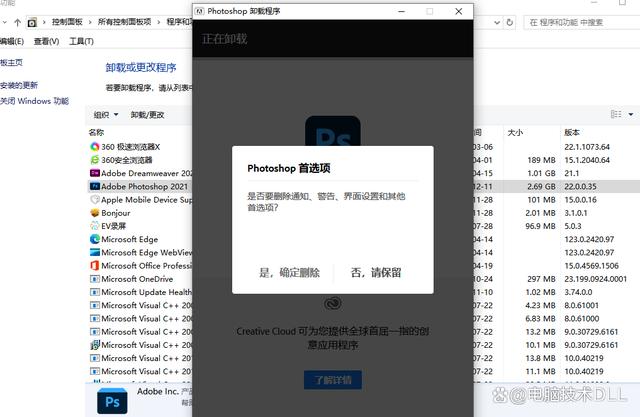Click the 在 程序和功能 中搜索 search field

(582, 22)
